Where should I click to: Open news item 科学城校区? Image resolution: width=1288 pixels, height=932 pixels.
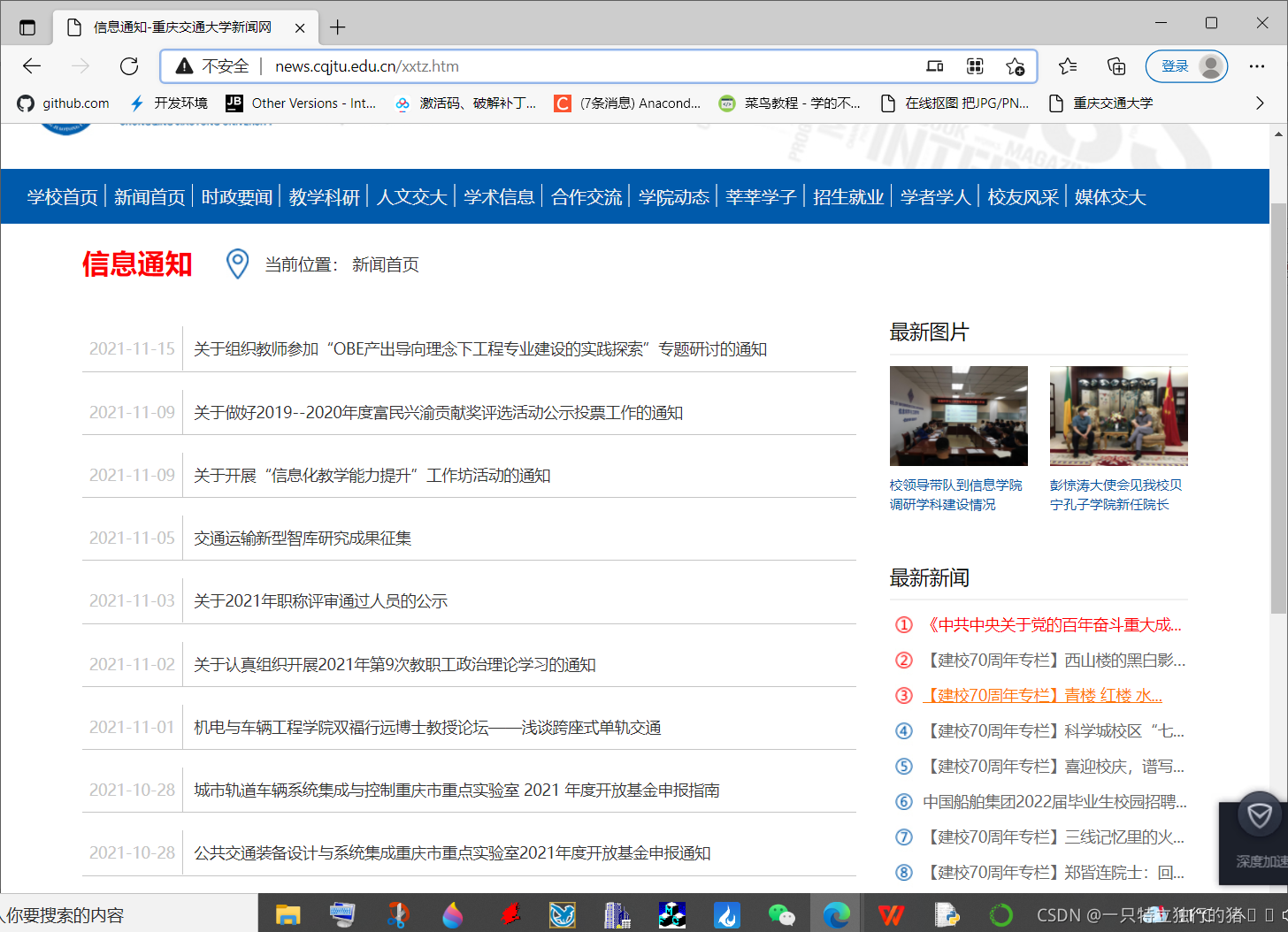(x=1054, y=731)
